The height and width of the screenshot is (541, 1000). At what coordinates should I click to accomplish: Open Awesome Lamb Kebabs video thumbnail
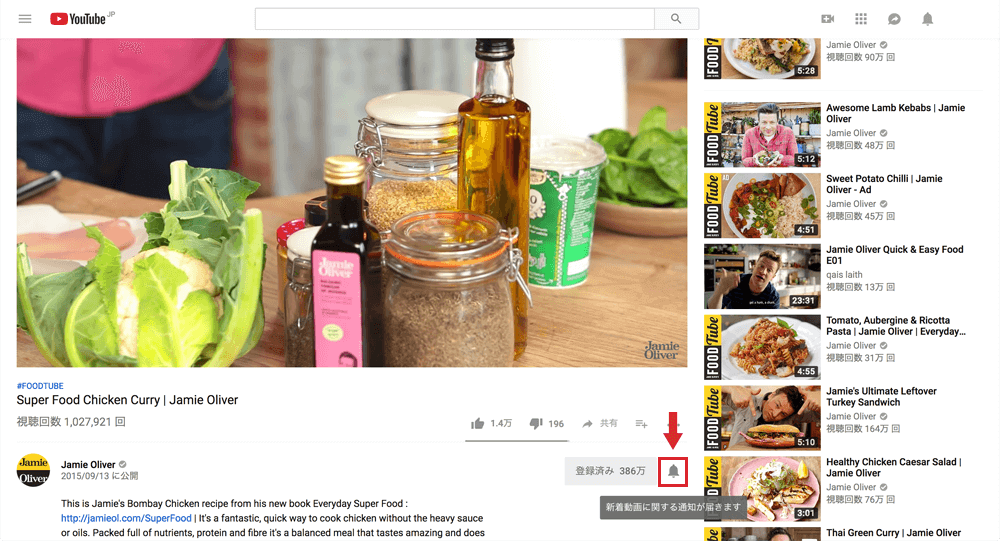pos(762,135)
